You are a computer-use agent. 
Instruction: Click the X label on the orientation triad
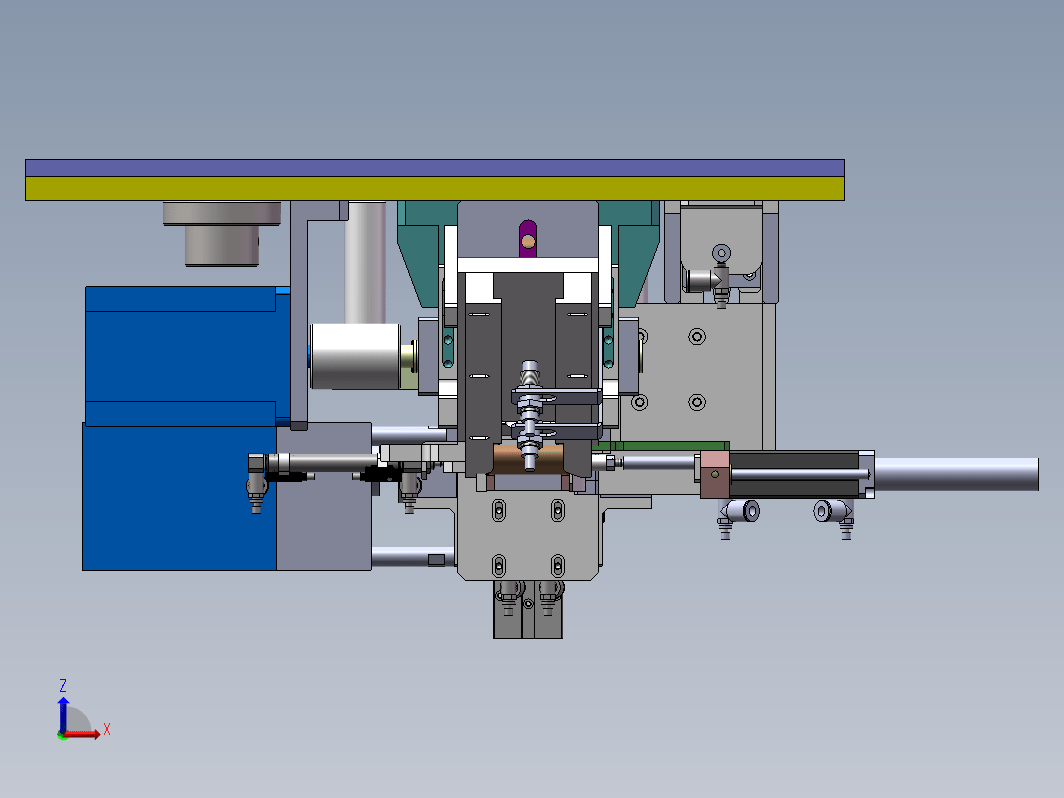[x=107, y=730]
